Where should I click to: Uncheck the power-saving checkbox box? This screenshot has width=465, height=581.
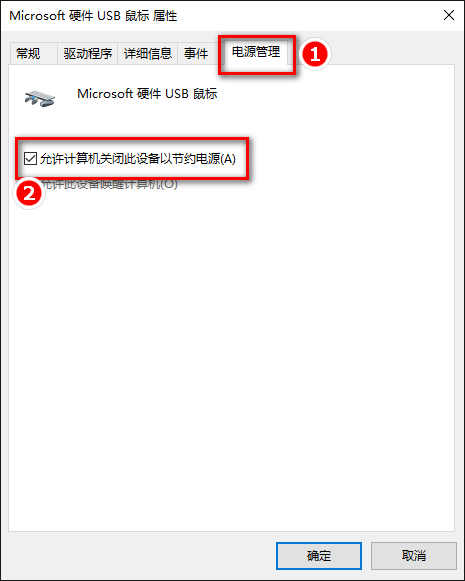pos(30,159)
